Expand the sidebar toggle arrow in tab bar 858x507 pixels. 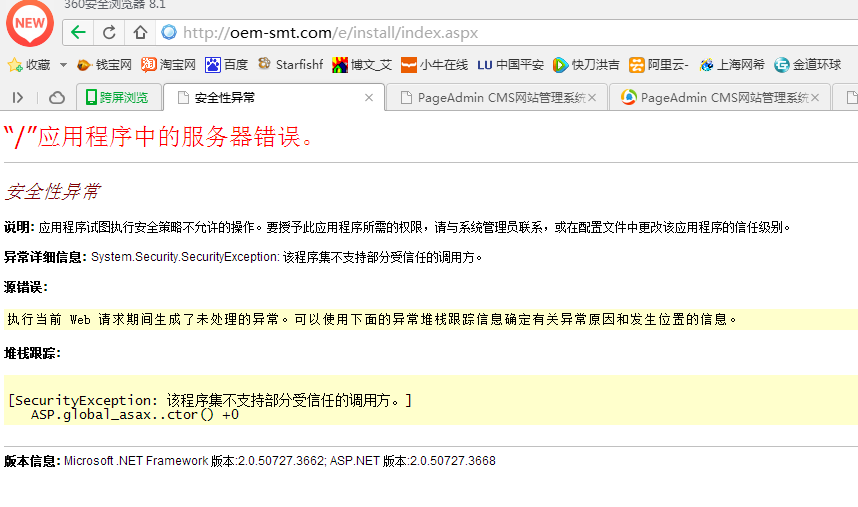pyautogui.click(x=18, y=98)
